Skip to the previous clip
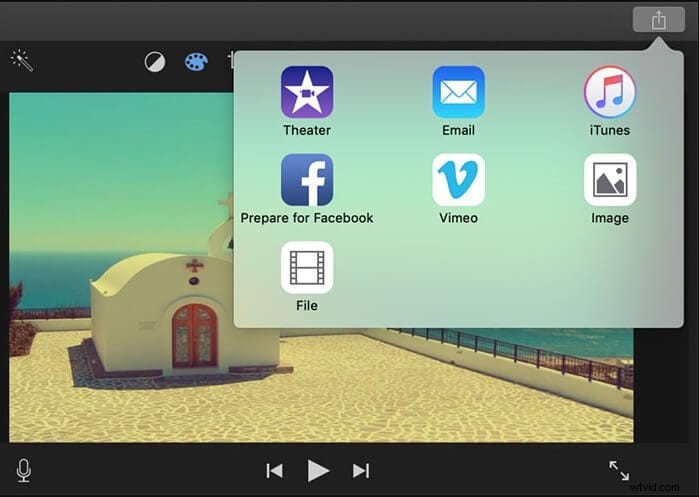Image resolution: width=699 pixels, height=497 pixels. click(x=274, y=471)
